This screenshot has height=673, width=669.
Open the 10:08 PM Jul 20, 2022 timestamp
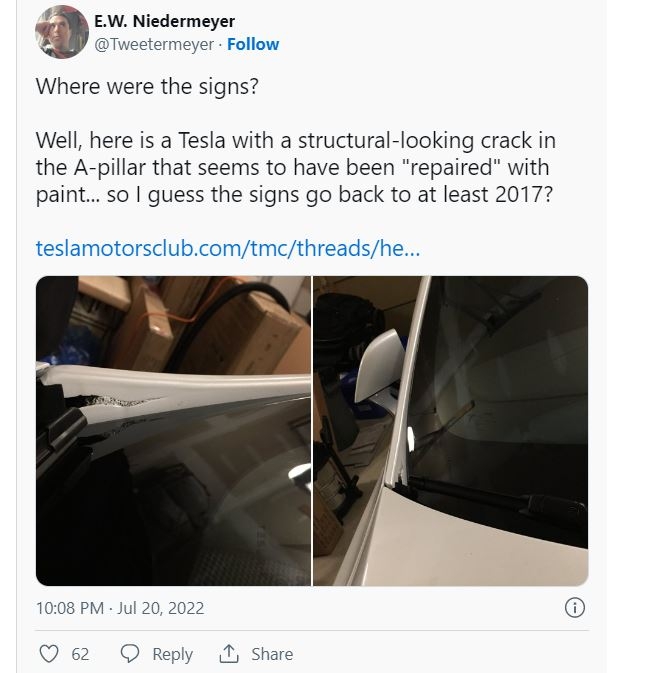(120, 608)
